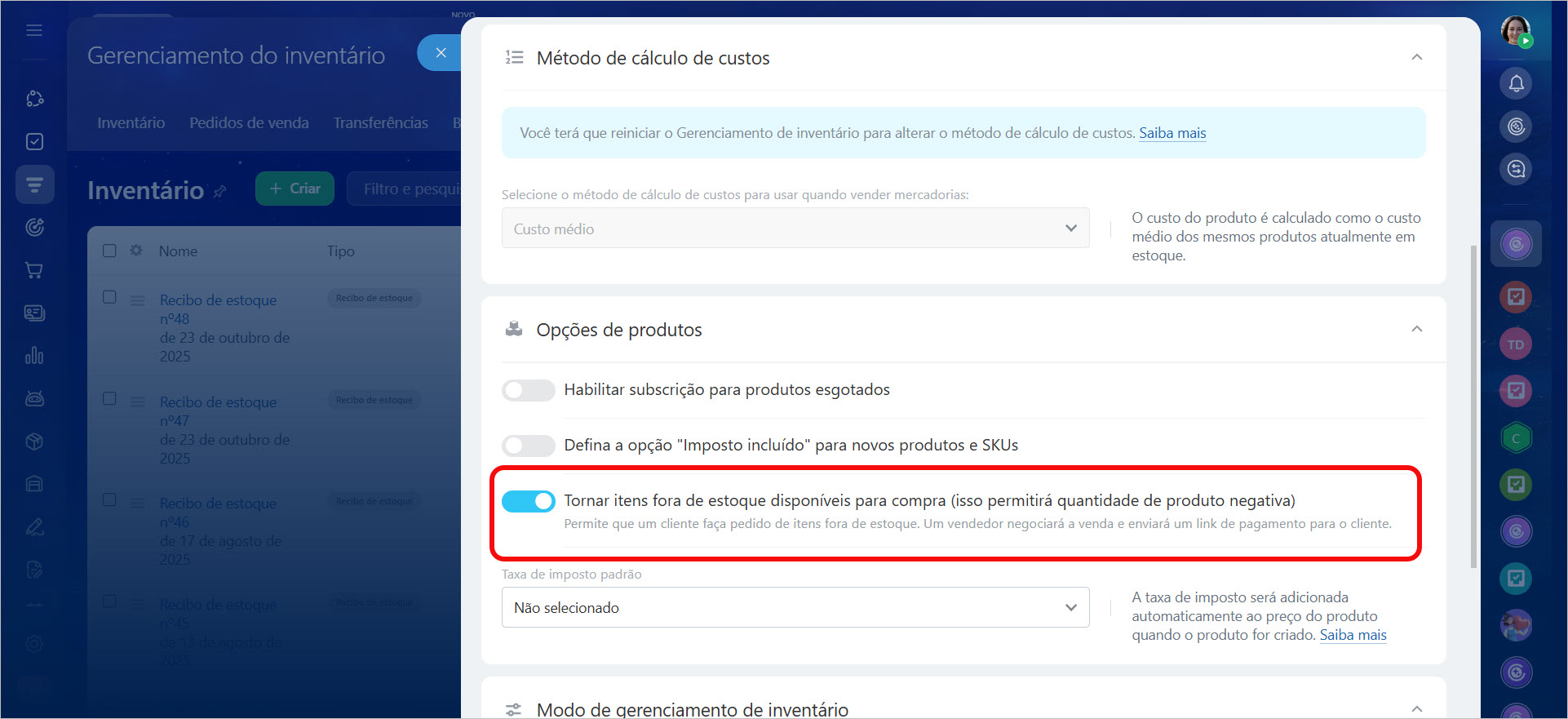Open Saiba mais link in blue notice

(x=1172, y=133)
